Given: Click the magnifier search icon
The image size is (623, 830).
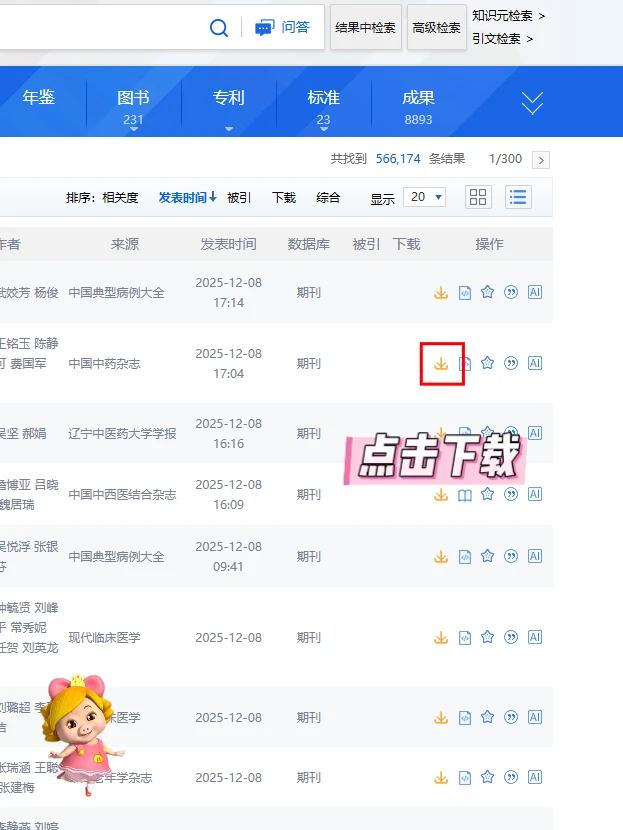Looking at the screenshot, I should pyautogui.click(x=219, y=27).
